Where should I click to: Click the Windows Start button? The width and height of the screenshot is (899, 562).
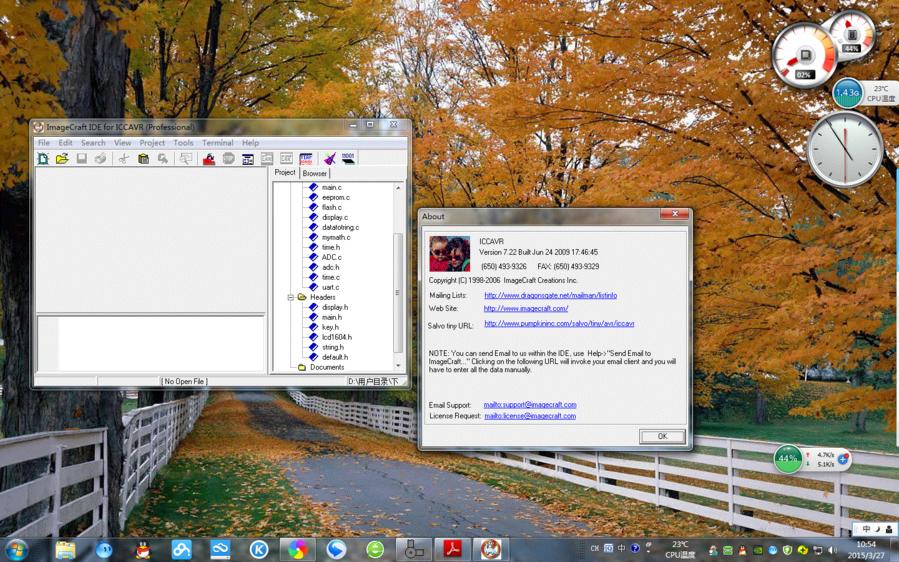click(17, 549)
